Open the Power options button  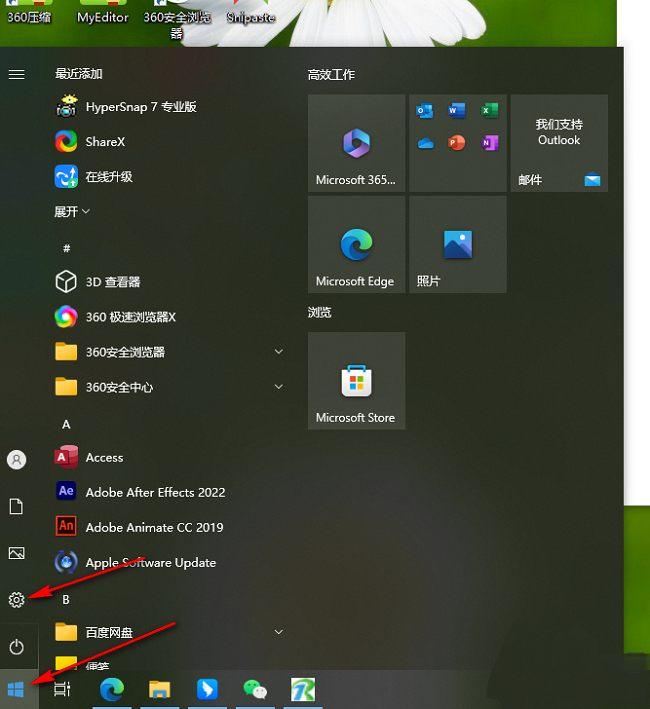pos(17,647)
